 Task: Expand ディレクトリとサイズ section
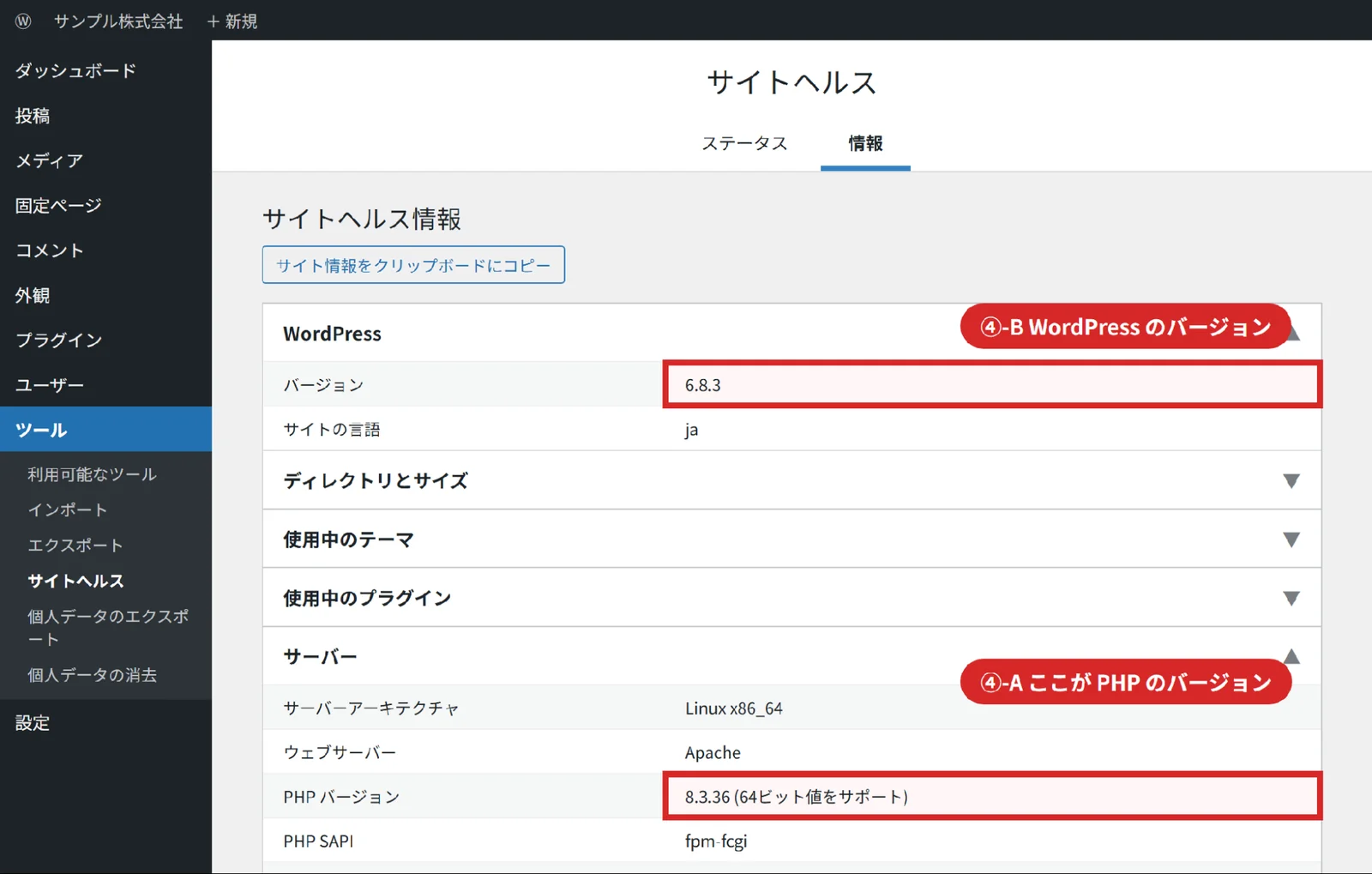point(791,480)
